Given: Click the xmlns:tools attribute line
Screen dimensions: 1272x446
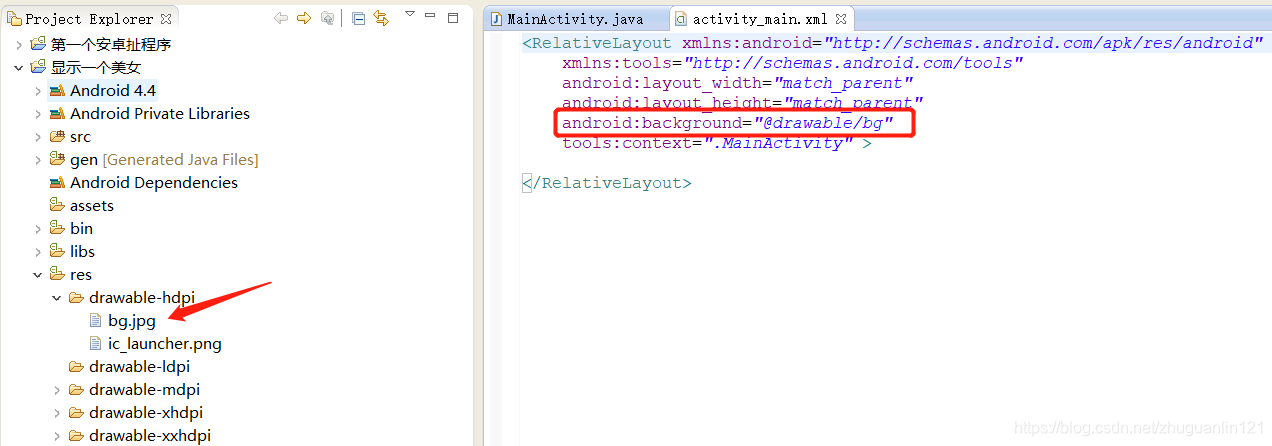Looking at the screenshot, I should click(x=793, y=63).
